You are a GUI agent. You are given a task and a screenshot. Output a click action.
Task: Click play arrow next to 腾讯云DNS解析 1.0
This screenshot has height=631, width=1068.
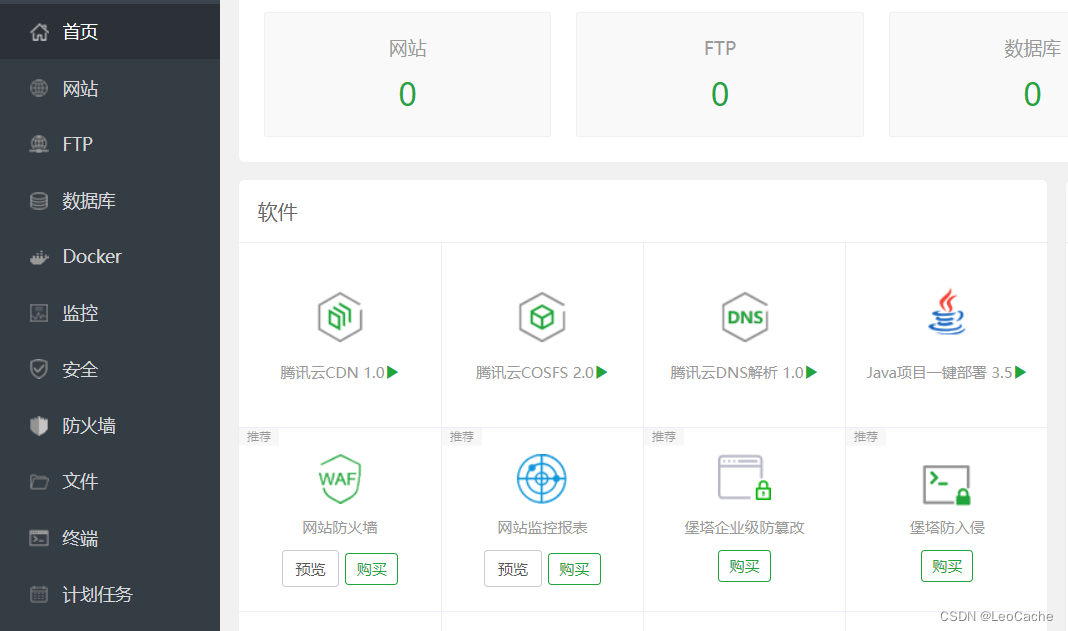(811, 372)
